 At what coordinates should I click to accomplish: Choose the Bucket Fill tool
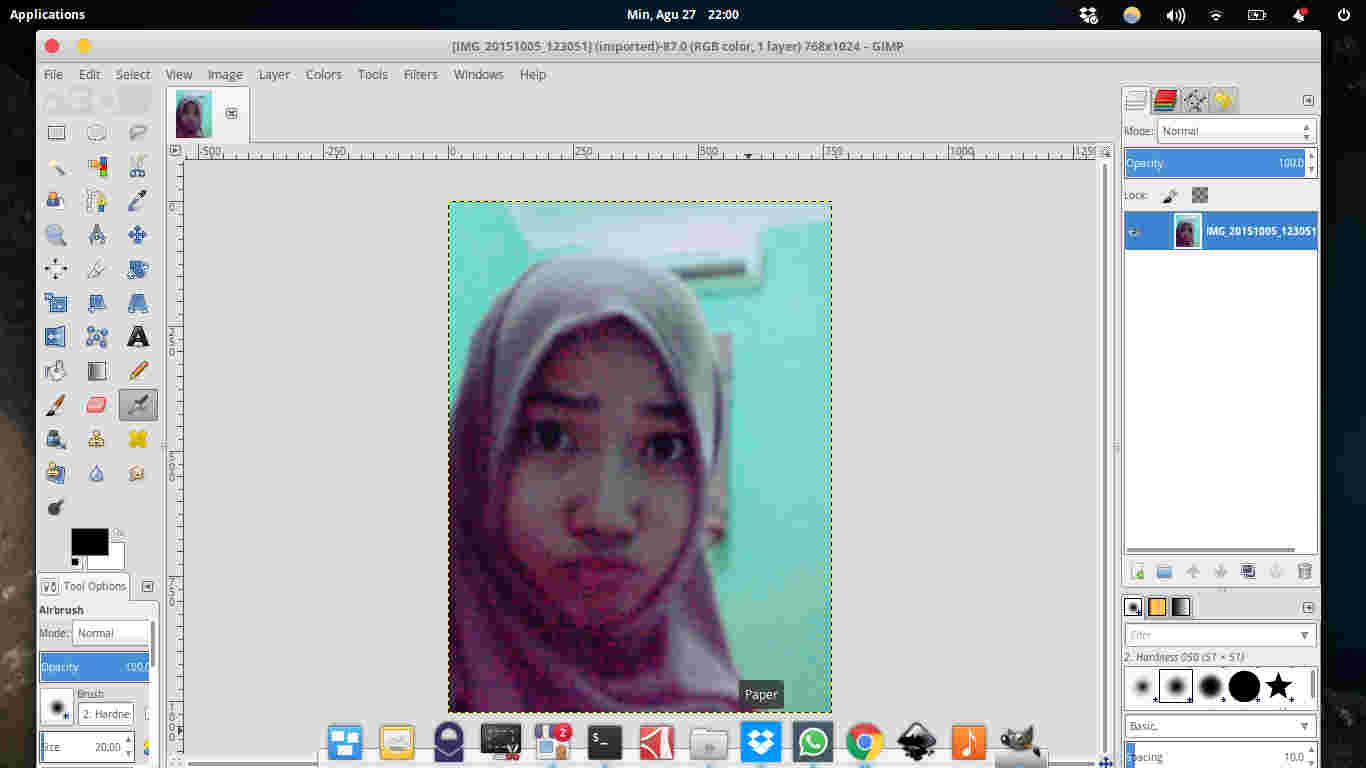pos(56,370)
